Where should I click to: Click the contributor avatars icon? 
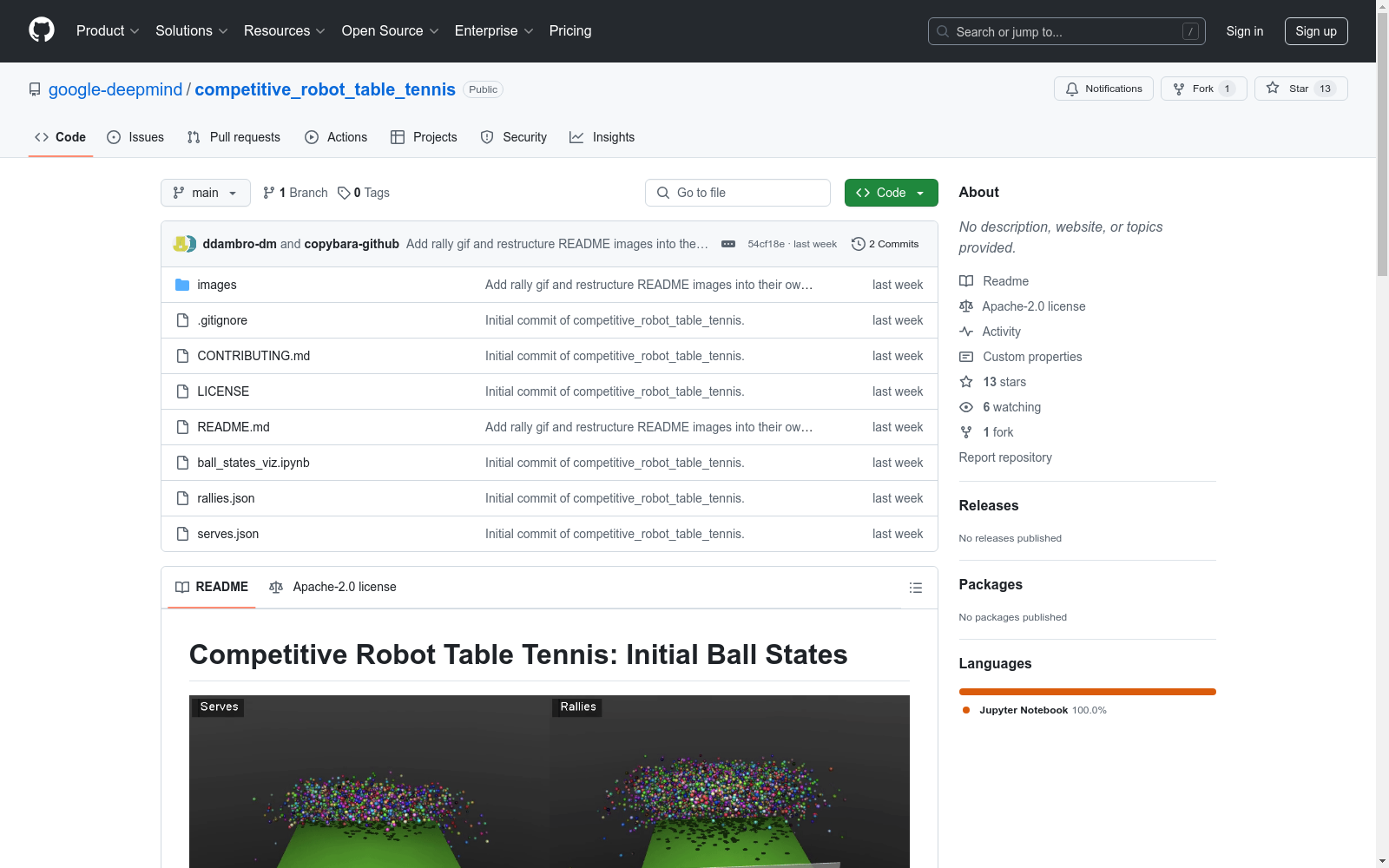pyautogui.click(x=185, y=244)
